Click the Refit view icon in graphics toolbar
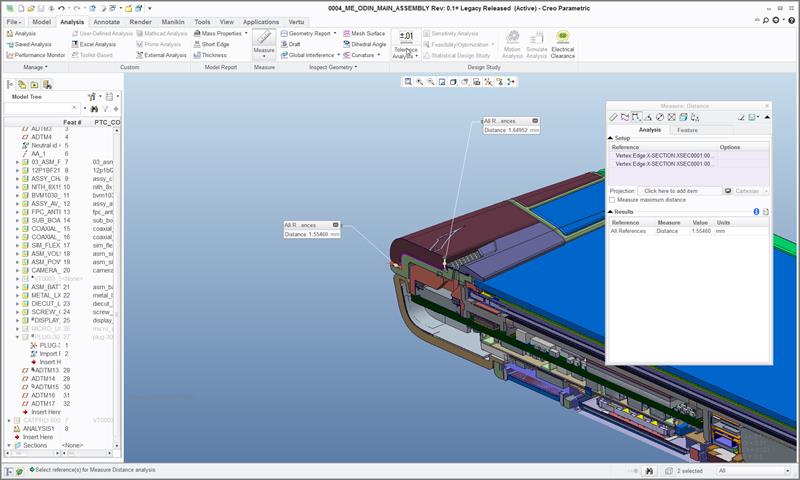 [x=408, y=82]
